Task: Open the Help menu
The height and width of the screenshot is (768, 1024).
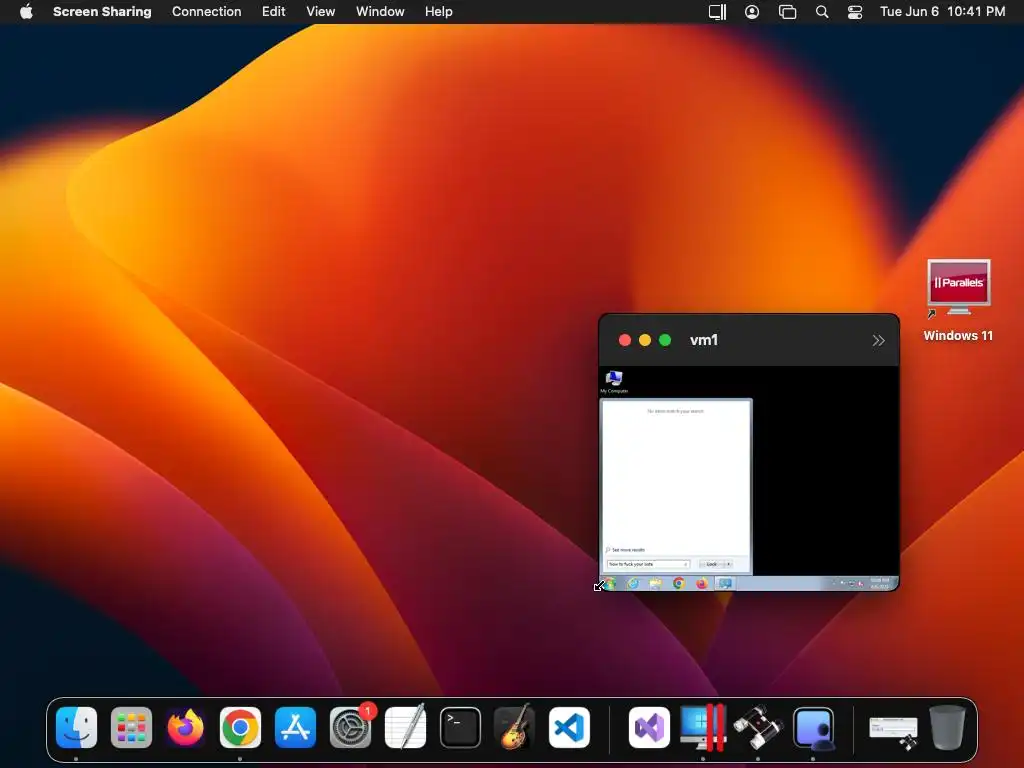Action: [439, 11]
